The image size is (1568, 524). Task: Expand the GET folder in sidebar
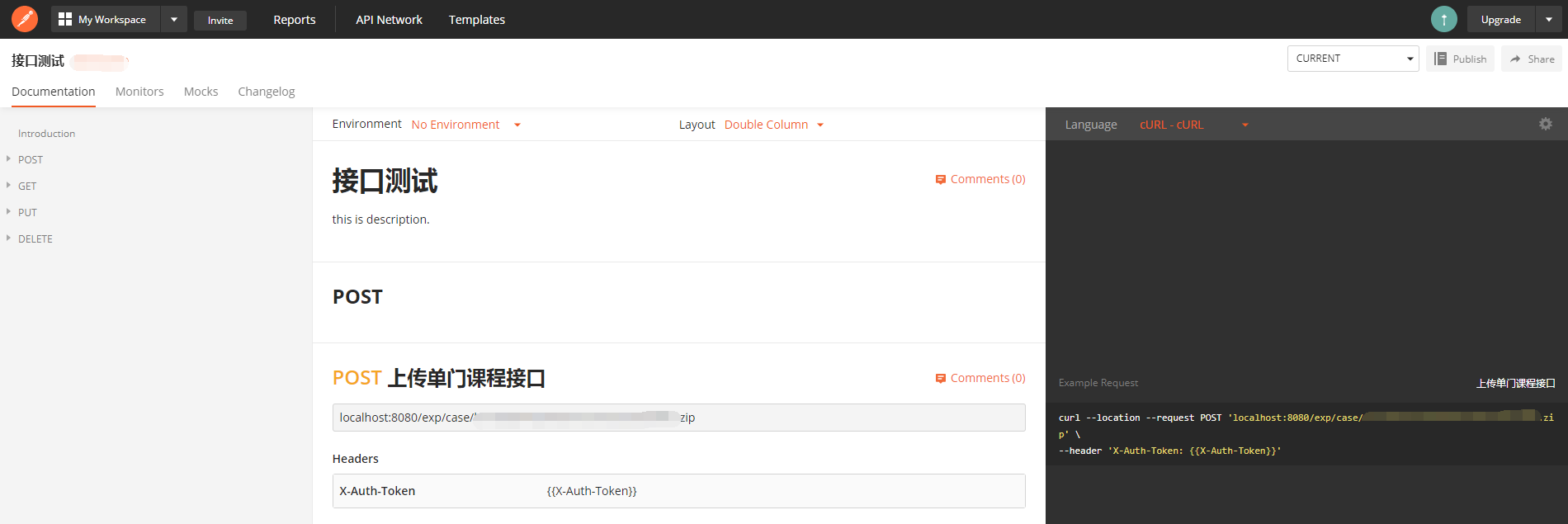tap(8, 186)
